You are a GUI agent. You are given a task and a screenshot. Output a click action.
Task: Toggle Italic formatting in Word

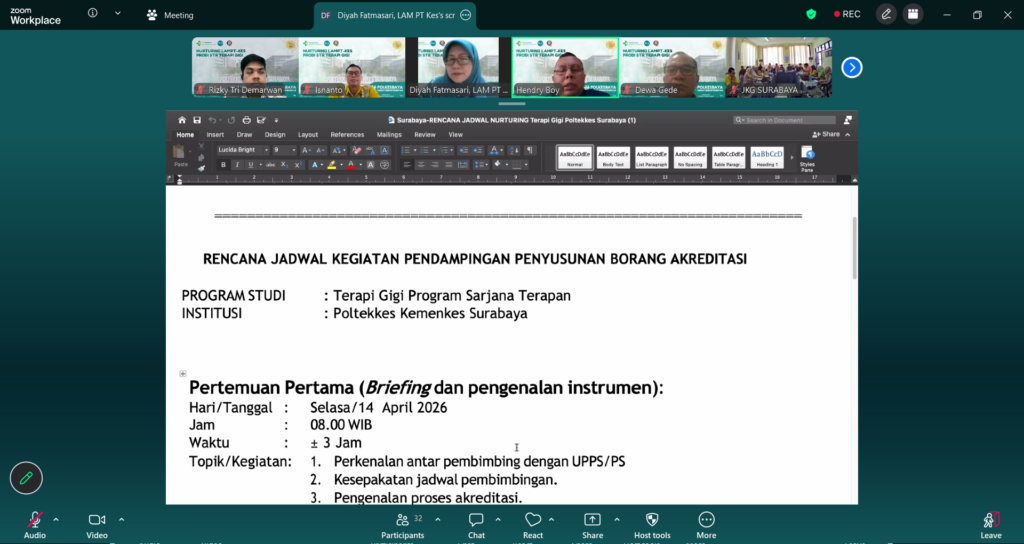pyautogui.click(x=237, y=165)
